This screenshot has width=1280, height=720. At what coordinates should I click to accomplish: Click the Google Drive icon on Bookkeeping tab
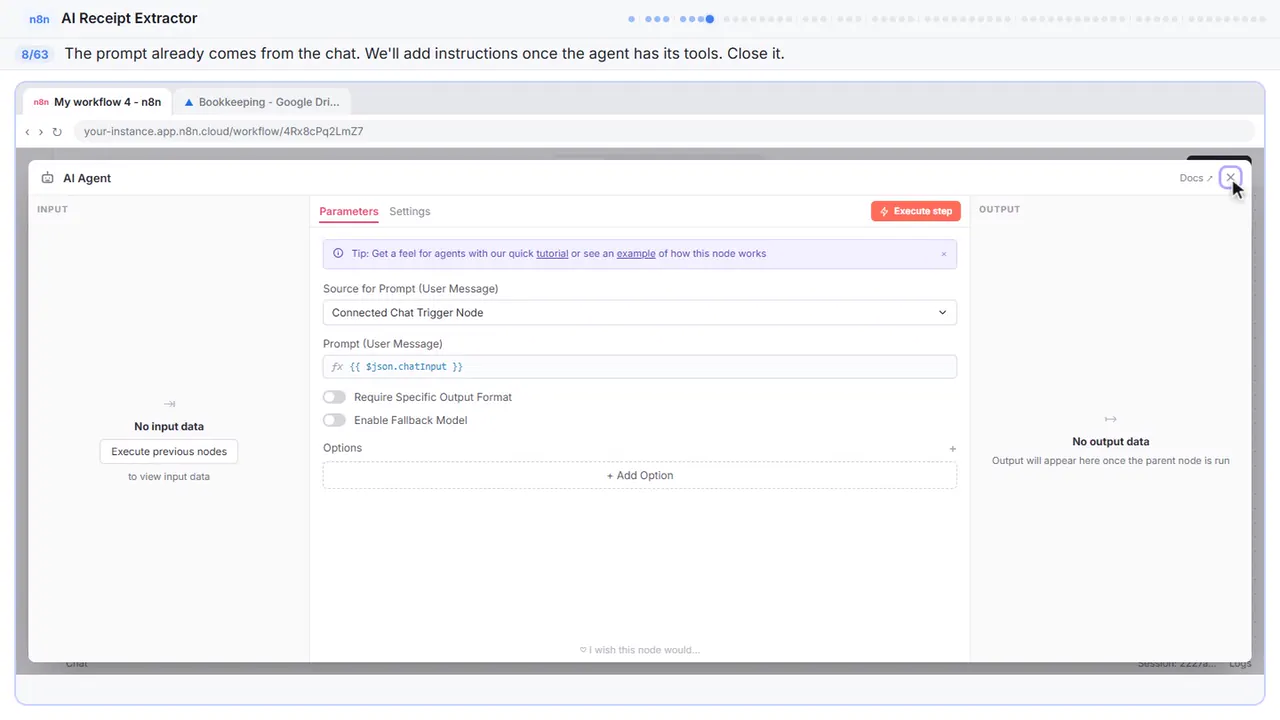(189, 102)
